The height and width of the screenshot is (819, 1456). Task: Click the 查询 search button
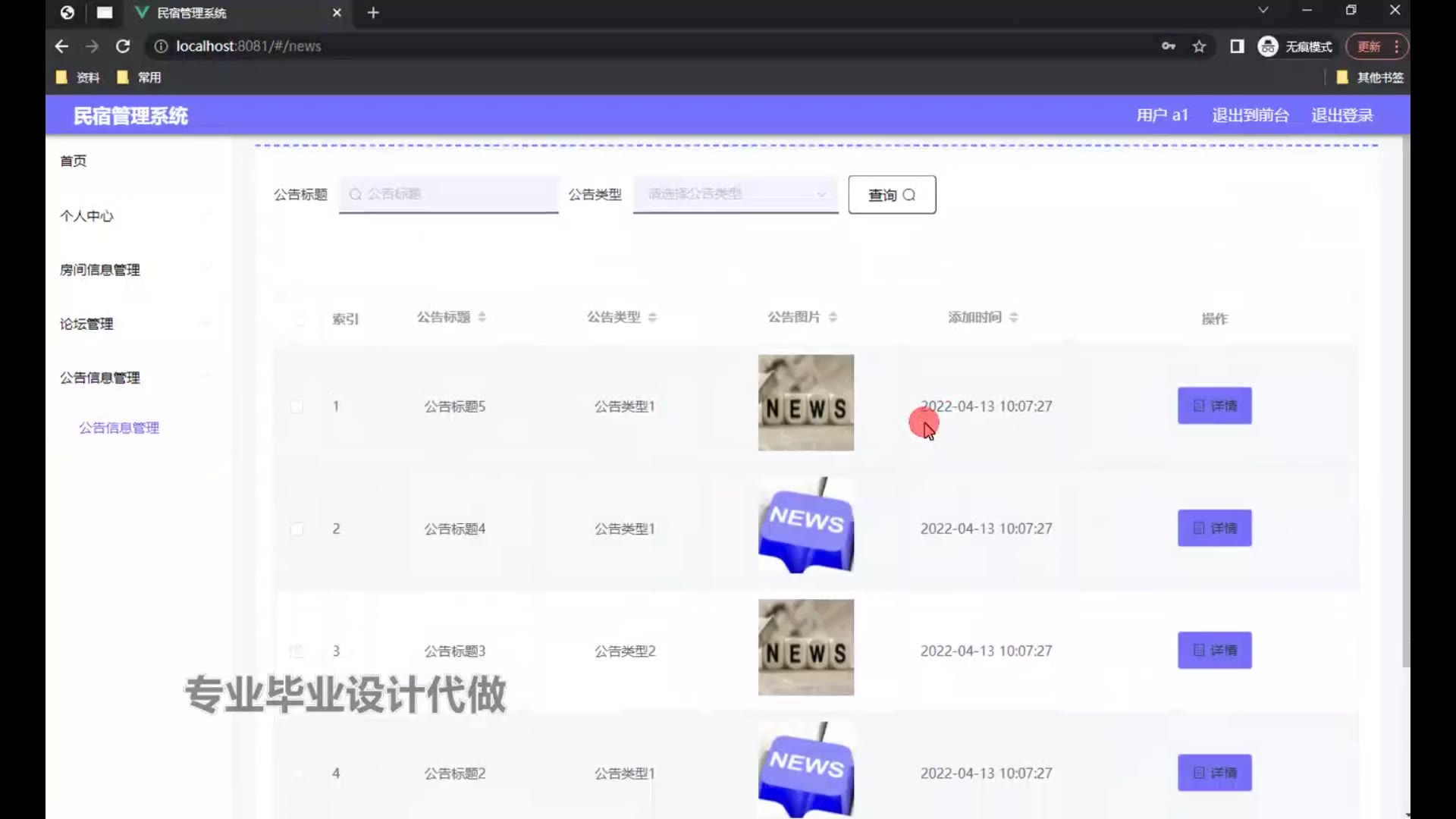click(892, 195)
